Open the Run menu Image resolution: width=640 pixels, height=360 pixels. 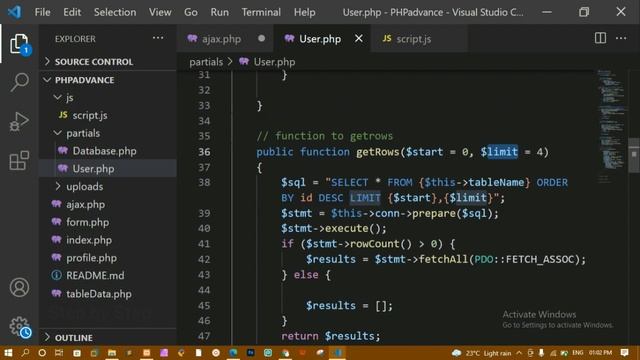pos(220,12)
